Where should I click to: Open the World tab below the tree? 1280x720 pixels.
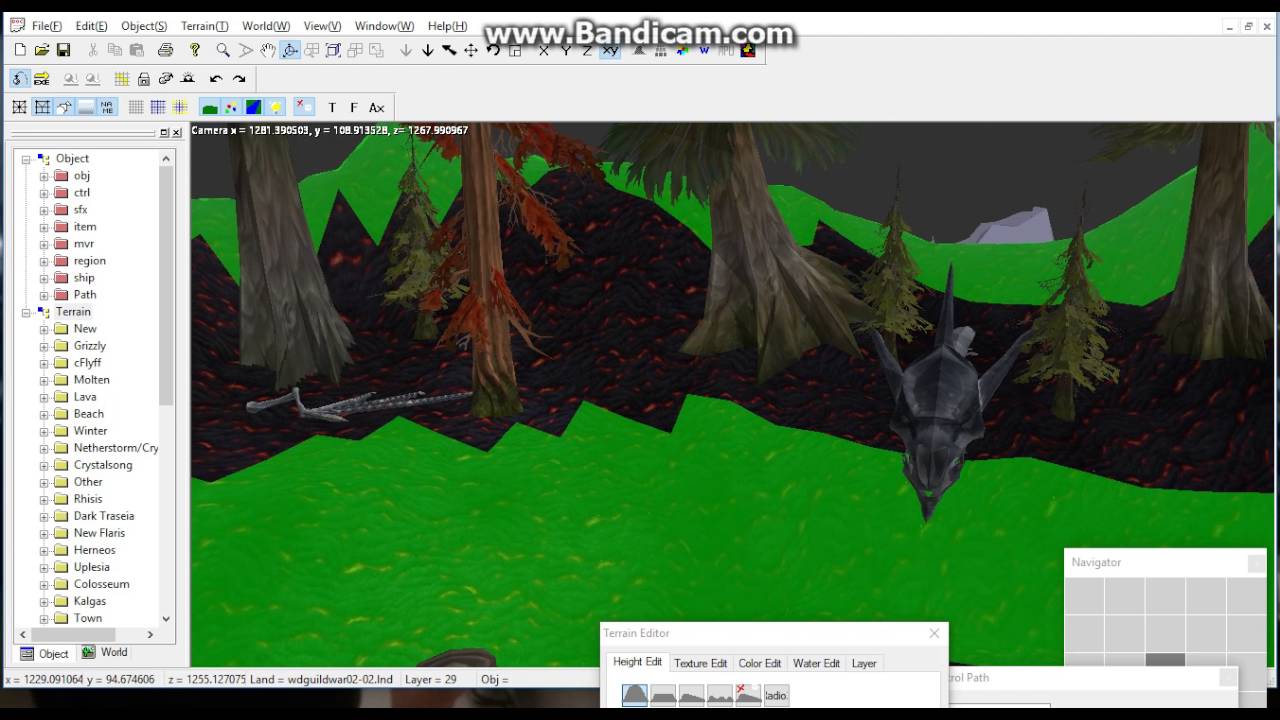click(x=104, y=652)
